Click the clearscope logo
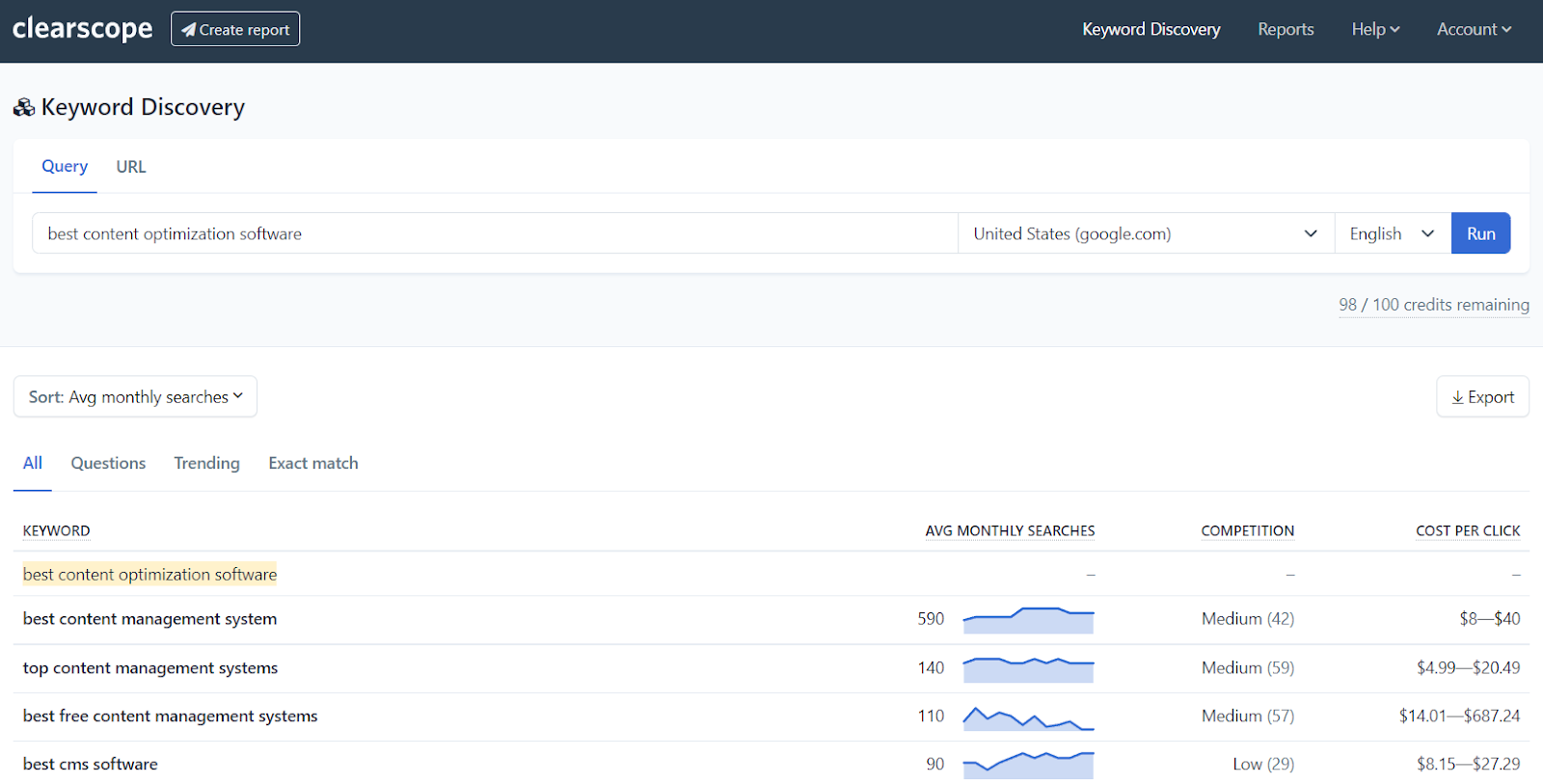Viewport: 1543px width, 784px height. click(x=83, y=29)
